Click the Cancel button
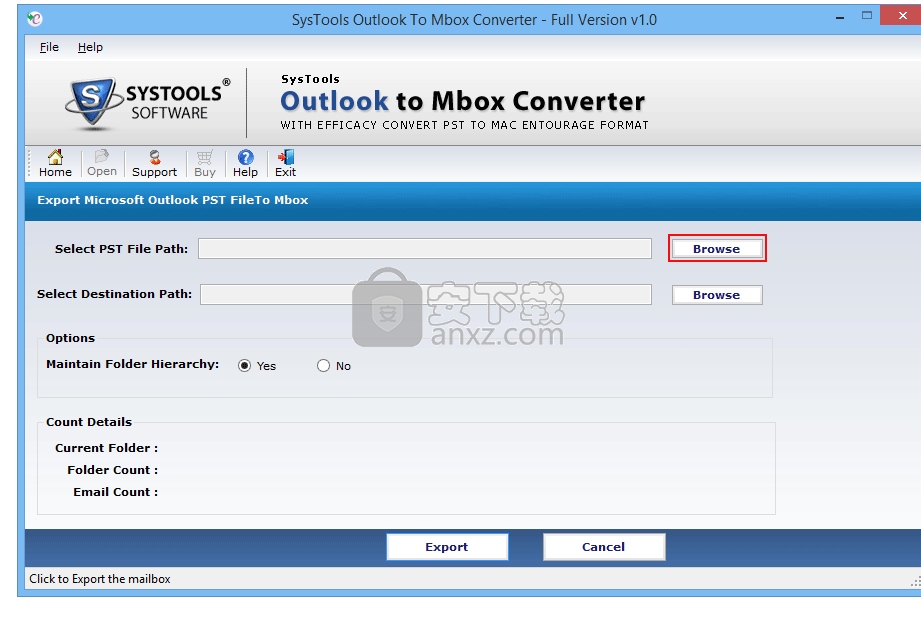921x618 pixels. 604,547
